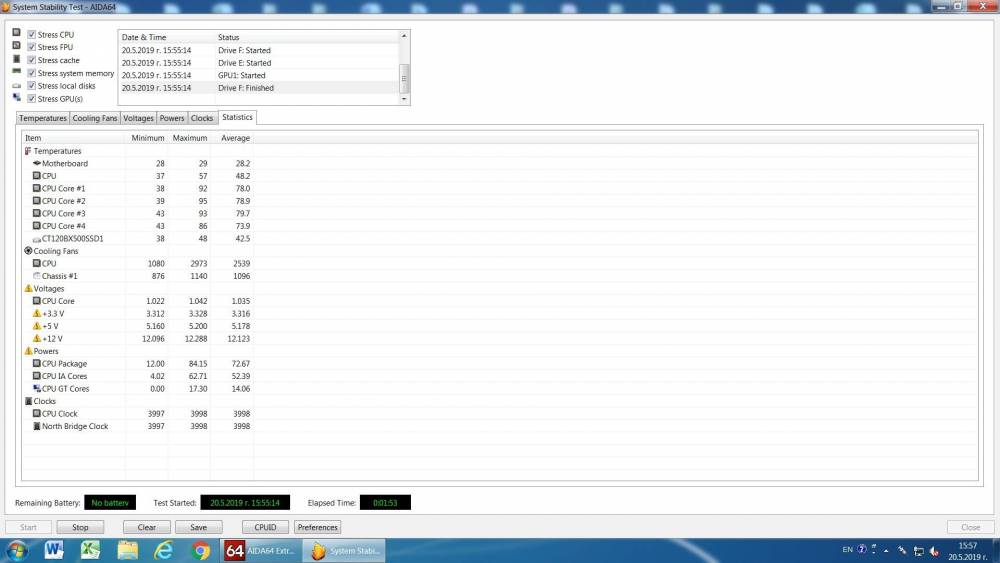
Task: Select the CPU Clock row
Action: pos(138,414)
